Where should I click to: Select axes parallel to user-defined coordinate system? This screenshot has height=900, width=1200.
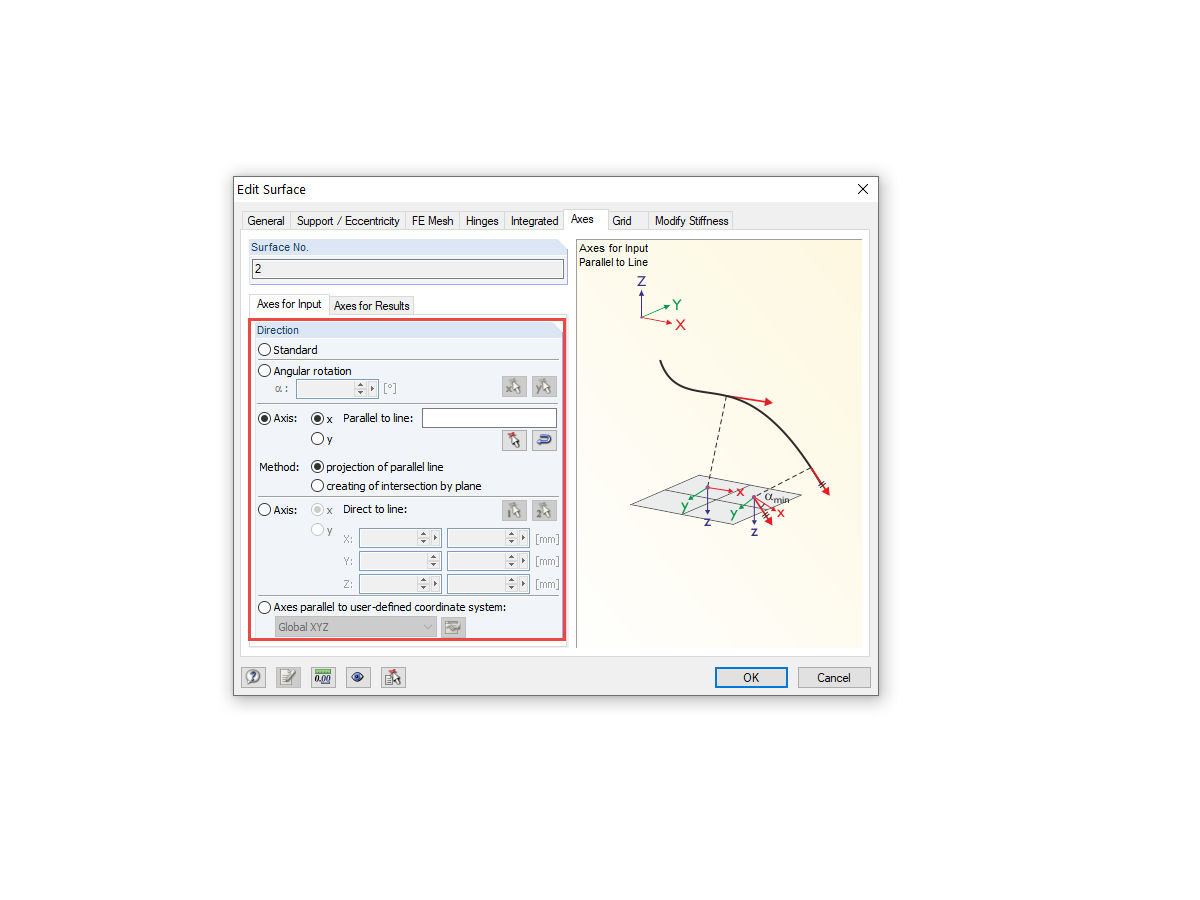tap(264, 607)
